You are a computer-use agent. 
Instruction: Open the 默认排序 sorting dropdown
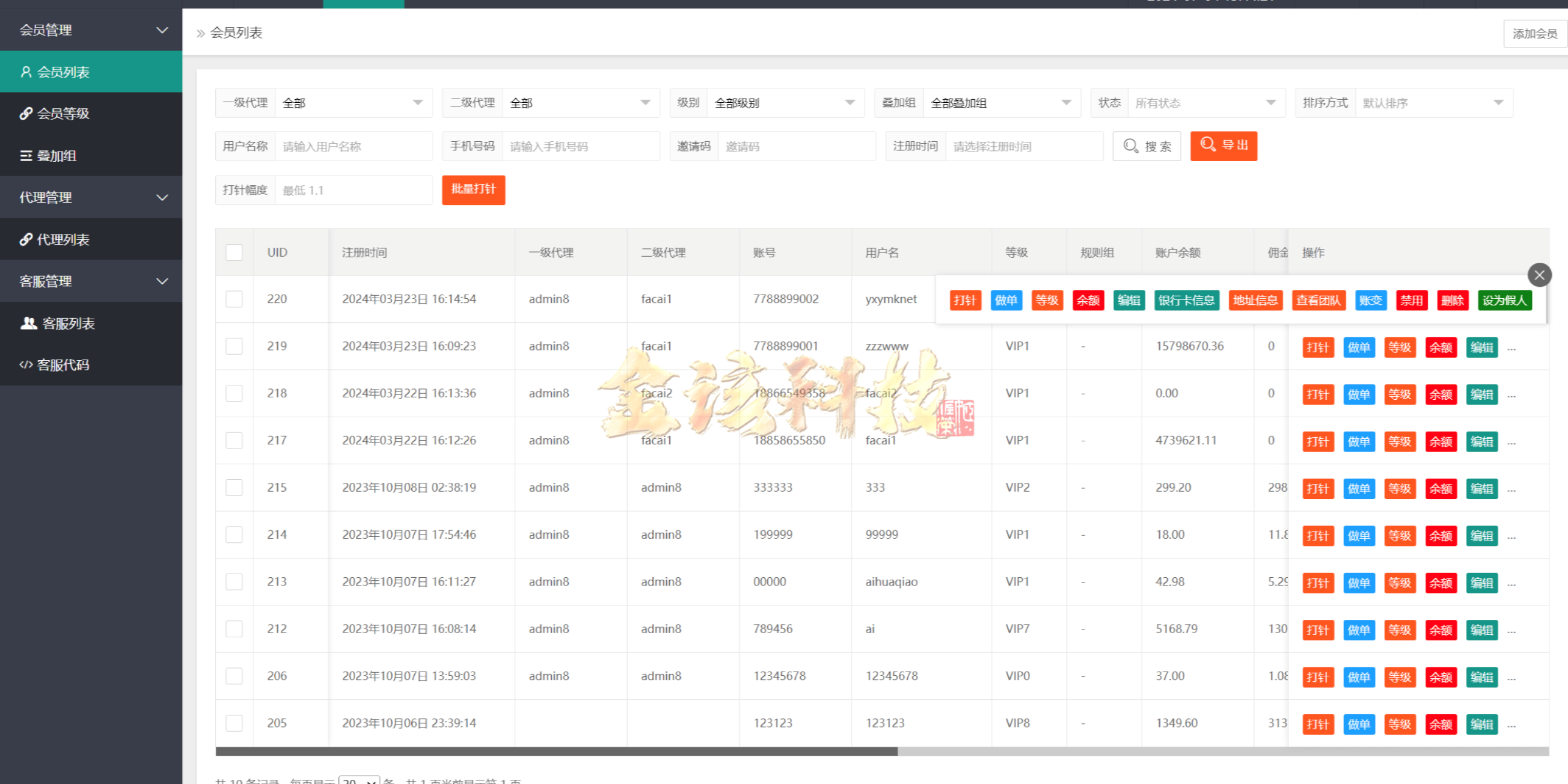point(1435,102)
